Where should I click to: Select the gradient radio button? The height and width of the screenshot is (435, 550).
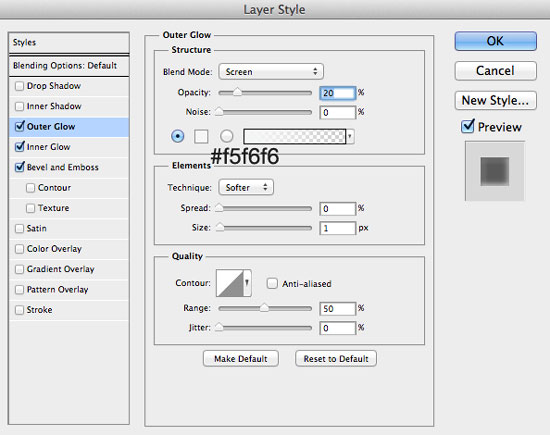[226, 136]
